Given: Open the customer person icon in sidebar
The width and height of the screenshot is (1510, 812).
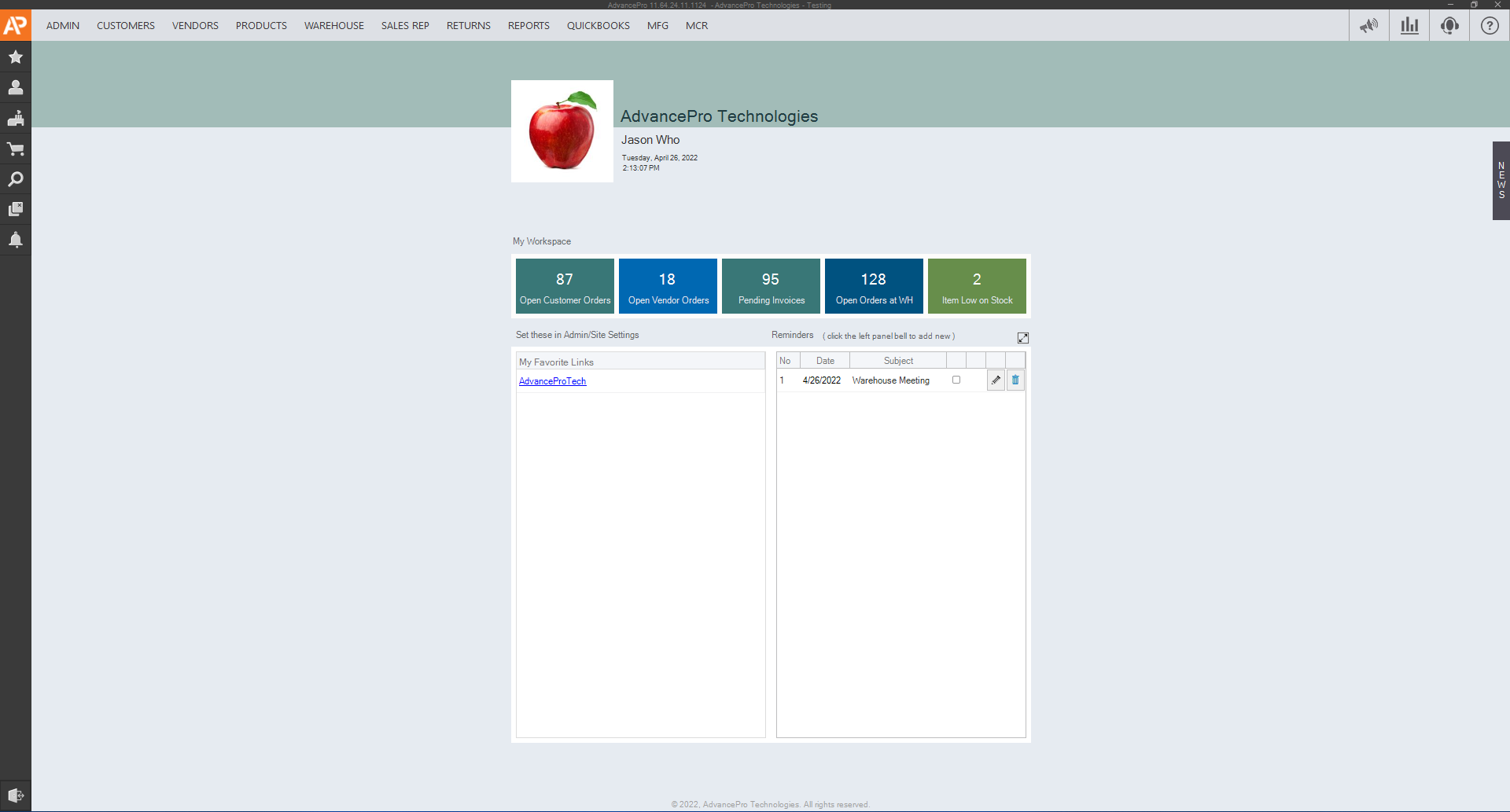Looking at the screenshot, I should point(15,87).
